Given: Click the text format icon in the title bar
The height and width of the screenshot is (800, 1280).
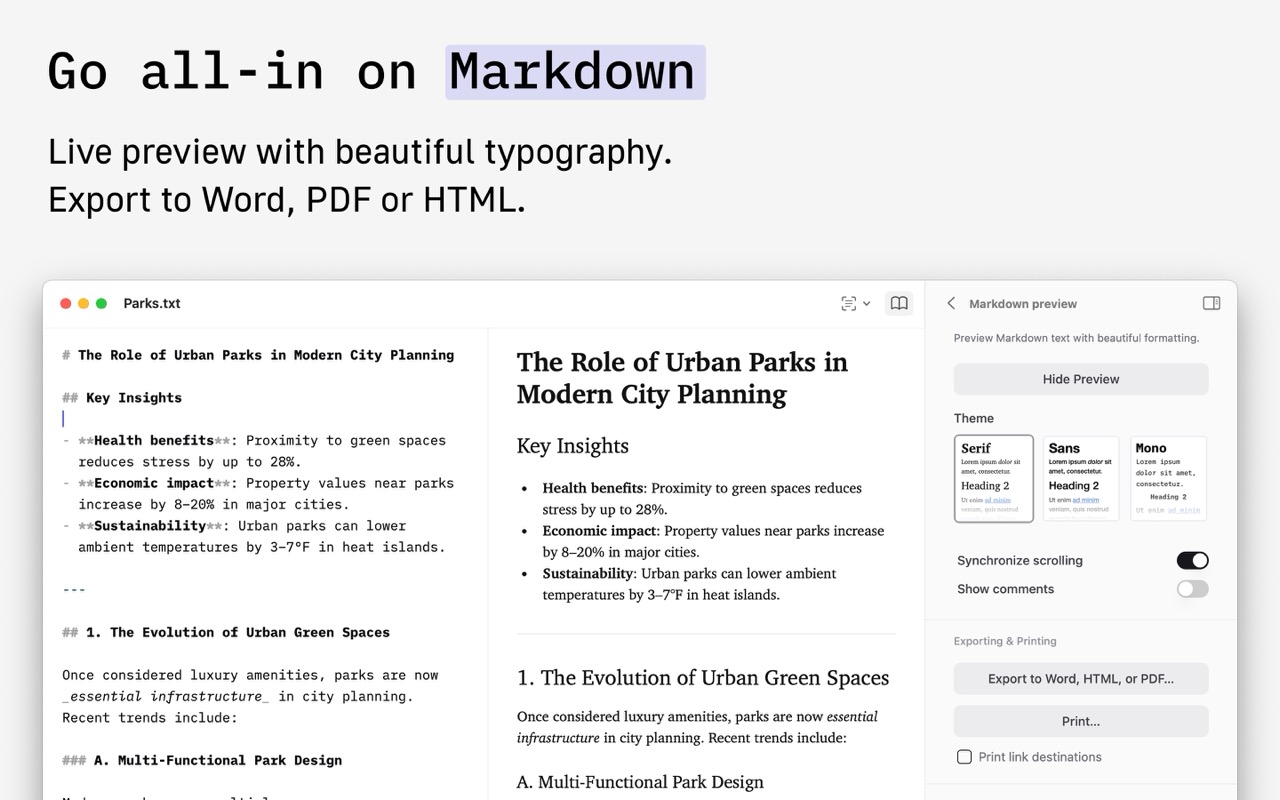Looking at the screenshot, I should pos(848,303).
